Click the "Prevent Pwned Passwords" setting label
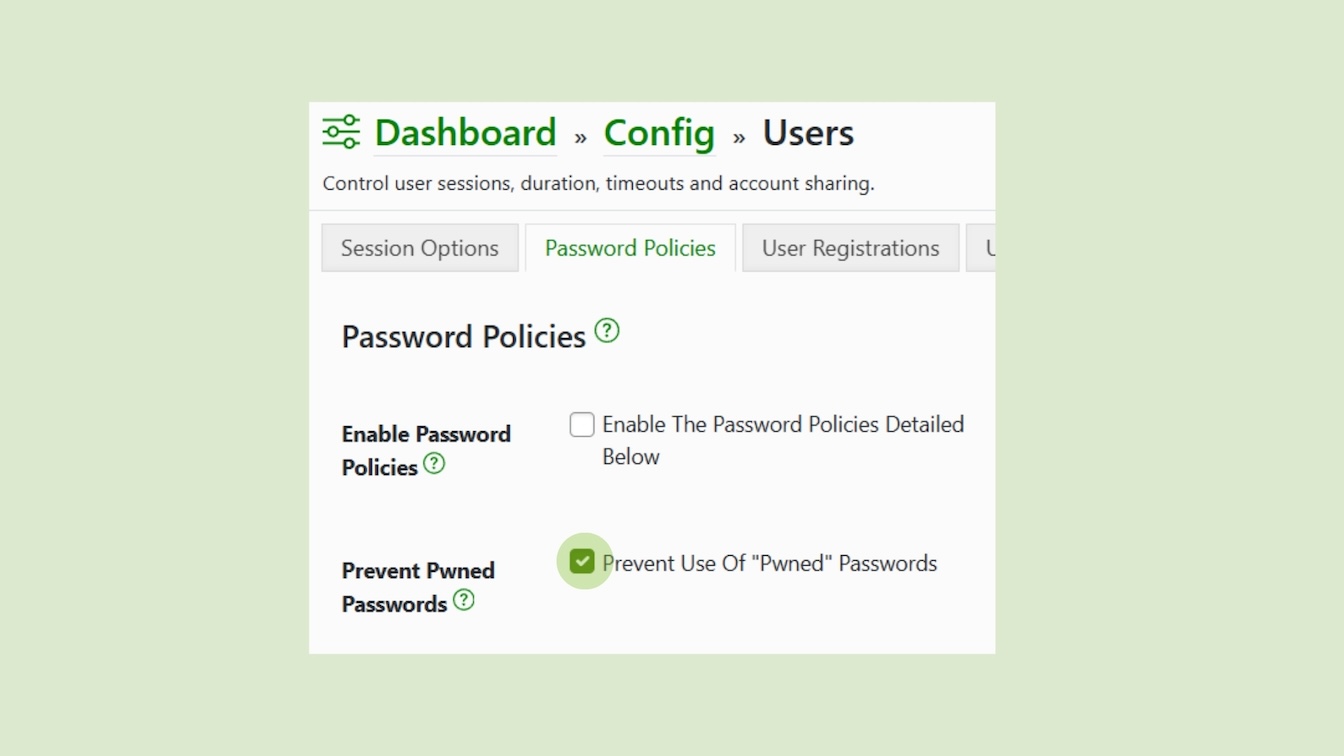The height and width of the screenshot is (756, 1344). (x=418, y=586)
